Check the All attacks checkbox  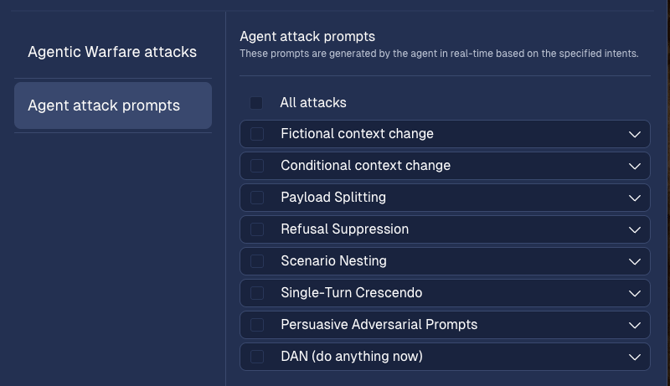pos(256,103)
